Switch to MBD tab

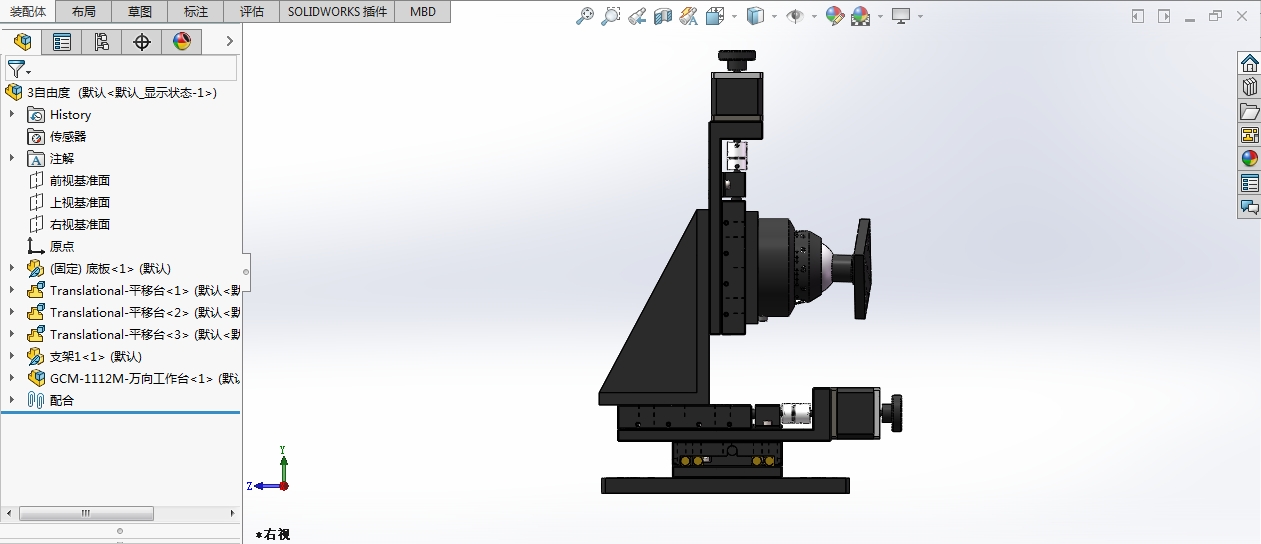click(x=423, y=12)
